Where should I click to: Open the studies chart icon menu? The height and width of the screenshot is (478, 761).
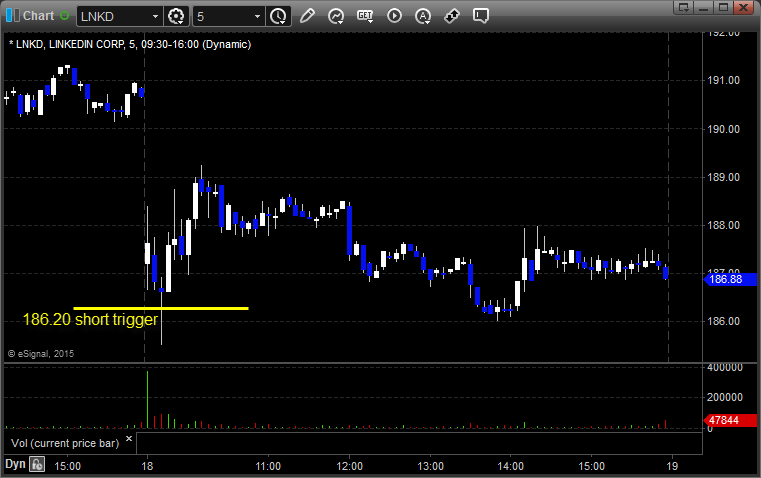coord(336,16)
